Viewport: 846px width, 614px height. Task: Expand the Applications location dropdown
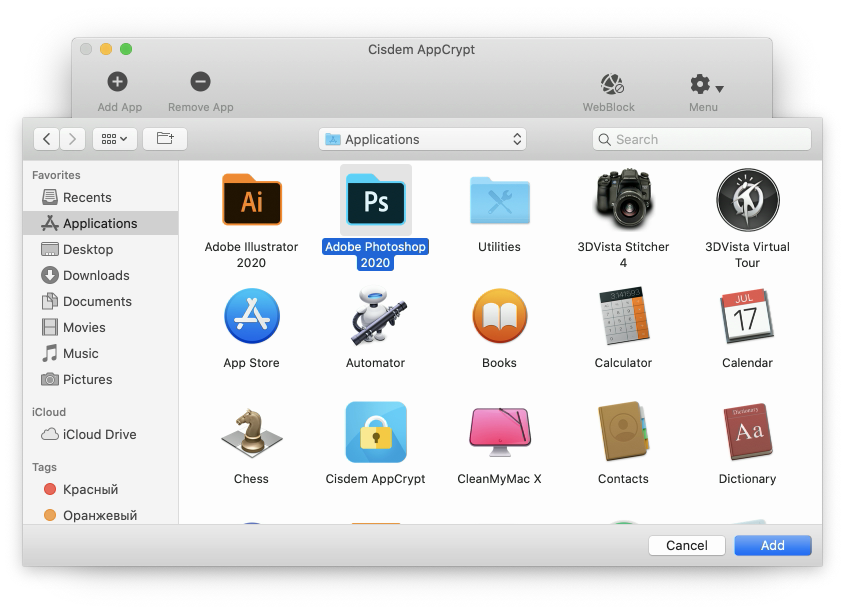(x=422, y=139)
